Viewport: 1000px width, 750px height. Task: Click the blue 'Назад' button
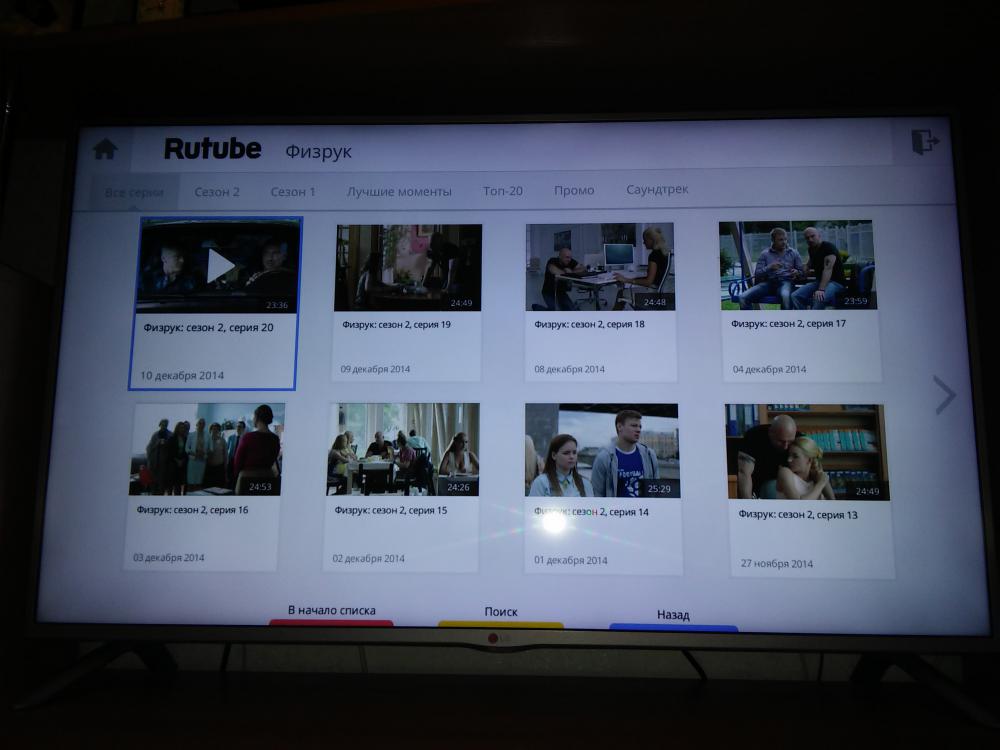coord(673,619)
